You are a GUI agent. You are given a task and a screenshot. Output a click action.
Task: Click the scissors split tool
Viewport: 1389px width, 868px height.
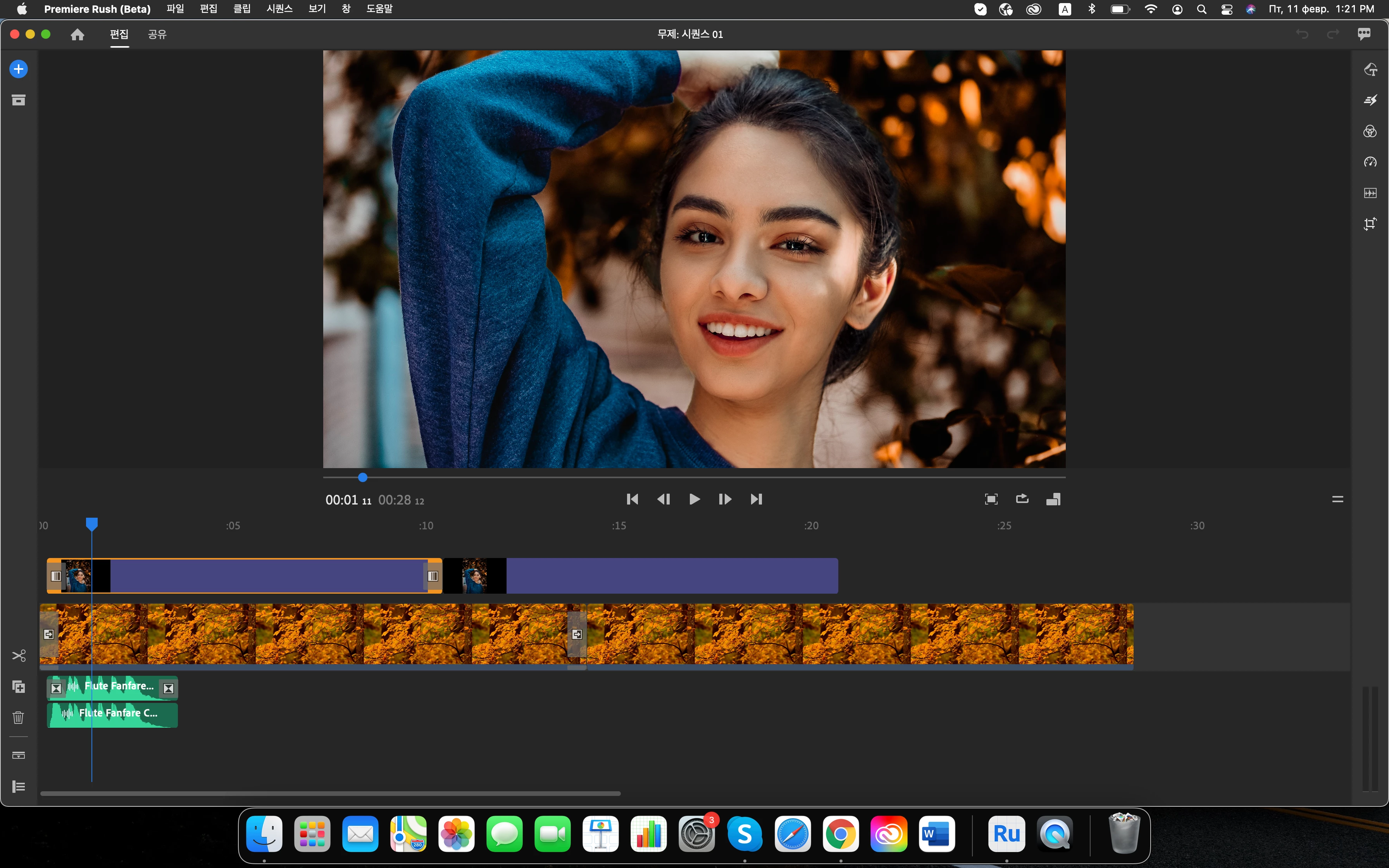(x=18, y=656)
